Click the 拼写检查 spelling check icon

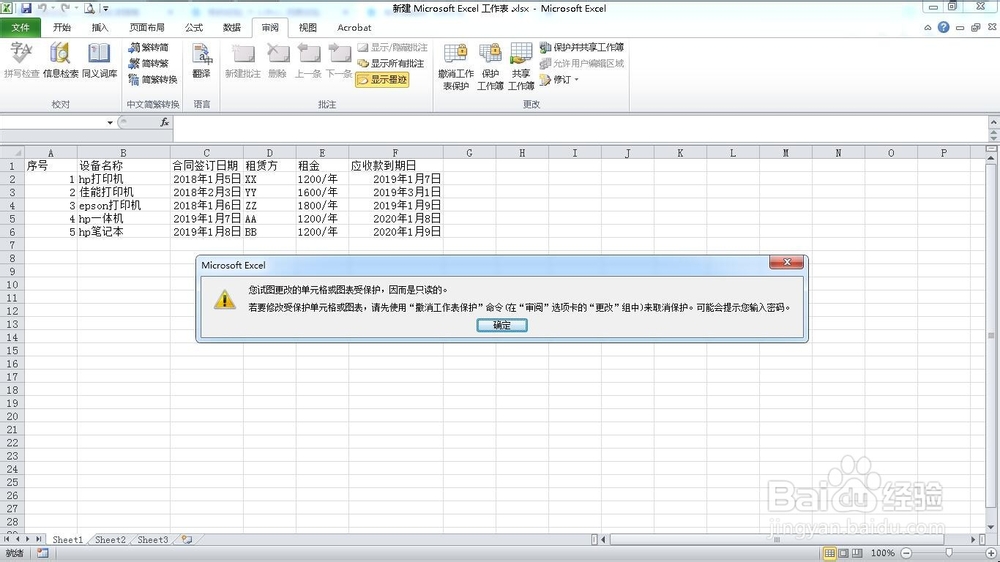pos(22,61)
